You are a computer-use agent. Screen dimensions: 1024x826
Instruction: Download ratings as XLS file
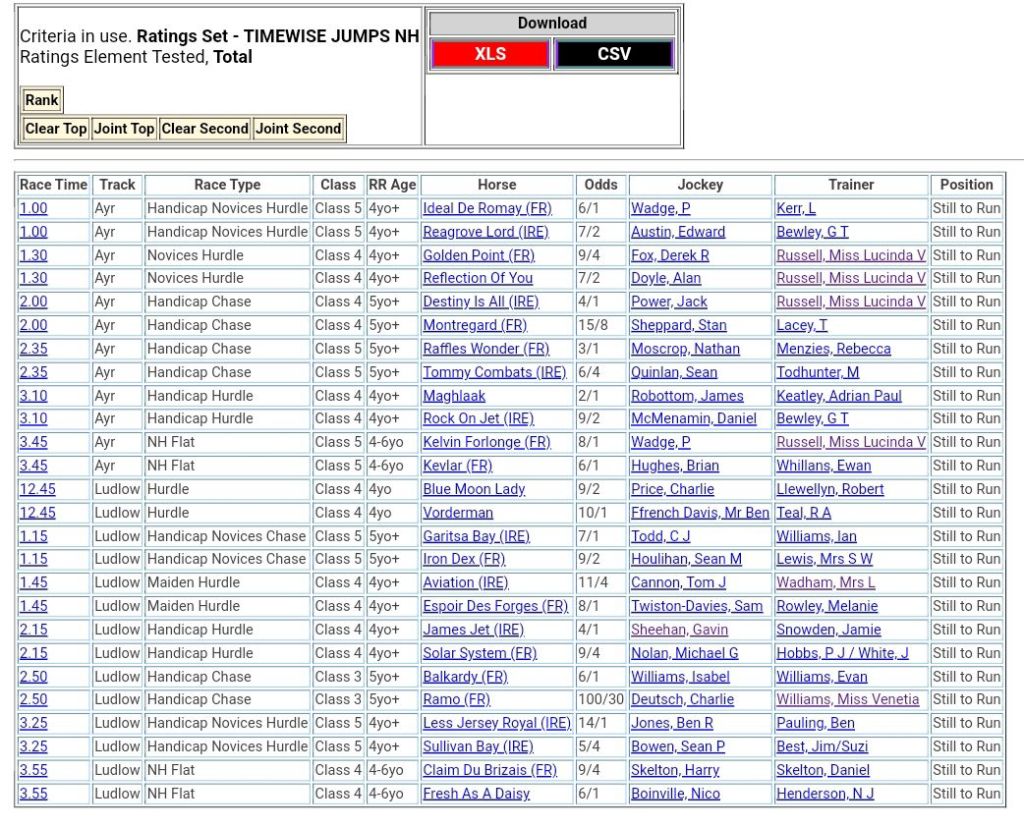(x=490, y=54)
